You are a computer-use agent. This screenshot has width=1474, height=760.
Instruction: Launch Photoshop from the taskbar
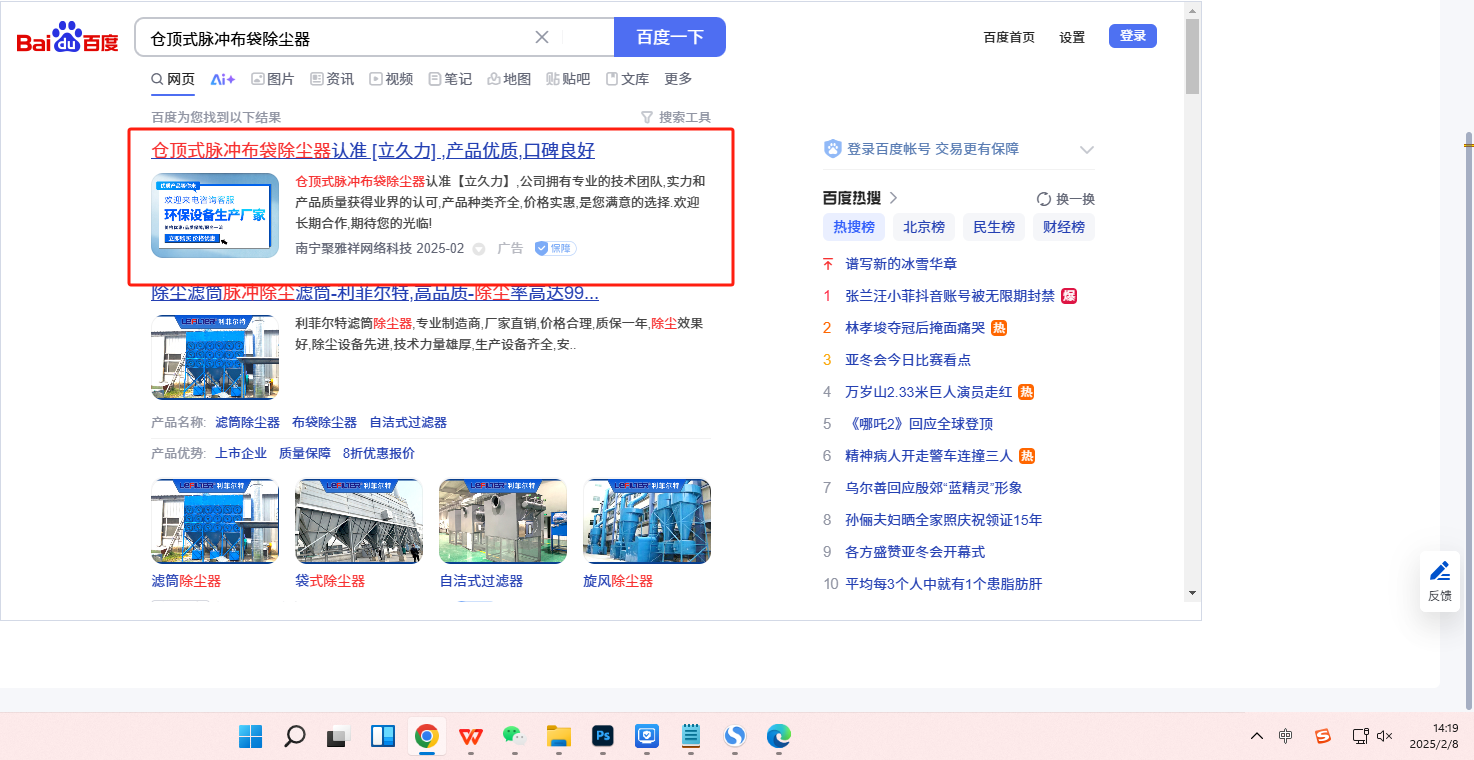(602, 737)
